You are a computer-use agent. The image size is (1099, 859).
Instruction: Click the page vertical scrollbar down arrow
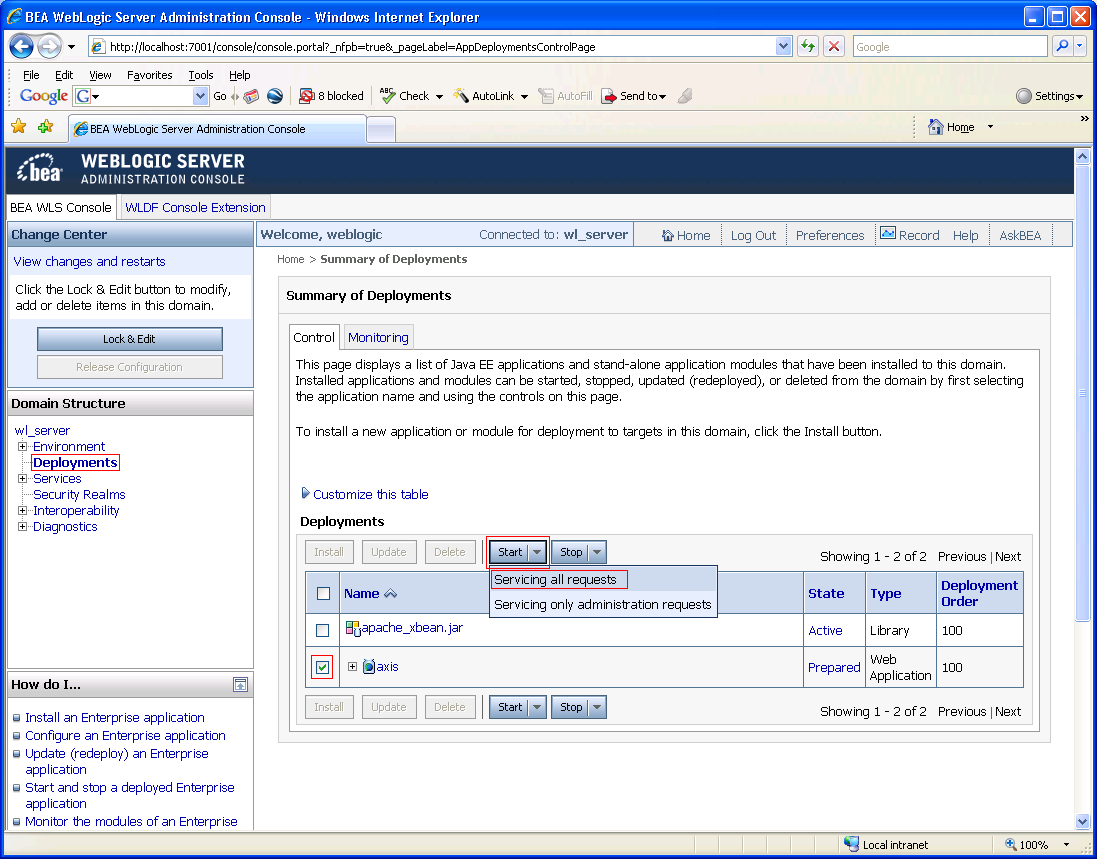(x=1082, y=821)
